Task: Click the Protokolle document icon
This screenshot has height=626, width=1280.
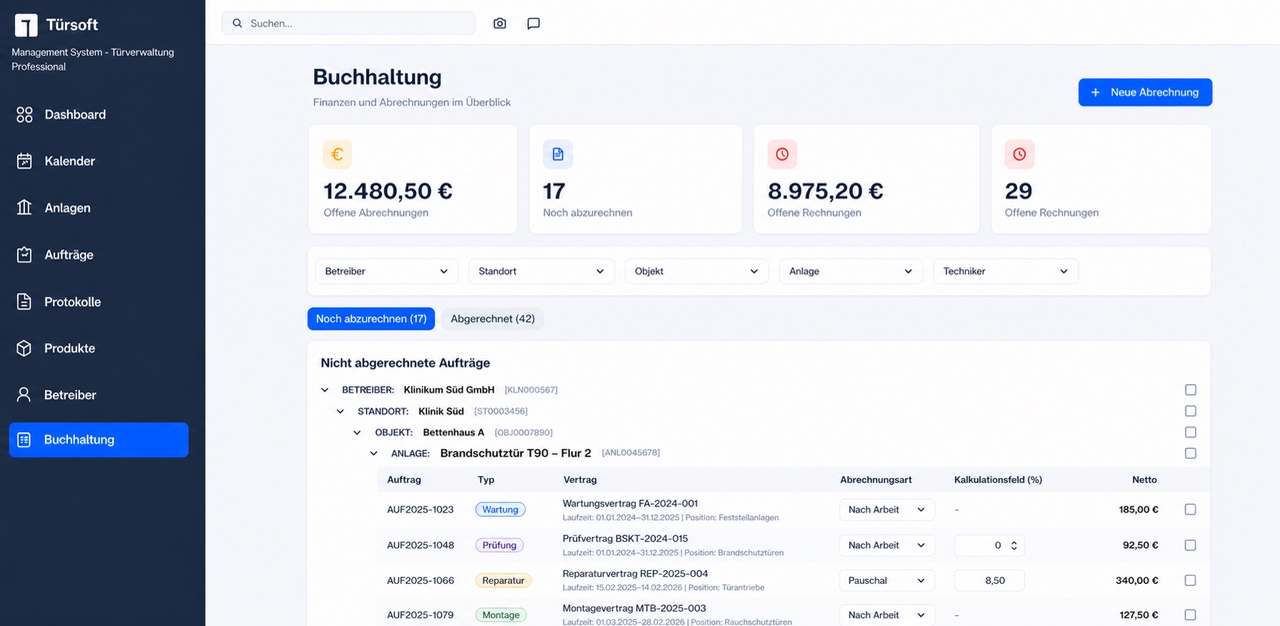Action: coord(25,302)
